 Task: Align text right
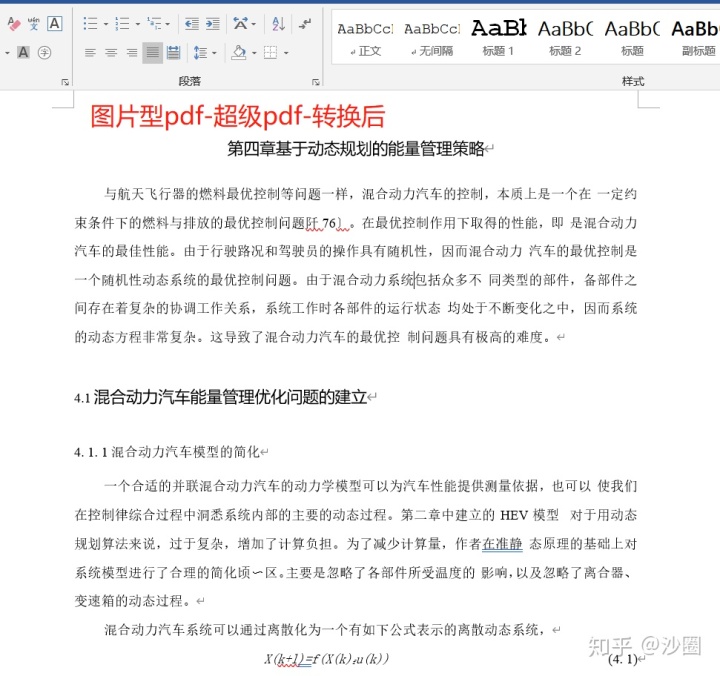pos(132,53)
